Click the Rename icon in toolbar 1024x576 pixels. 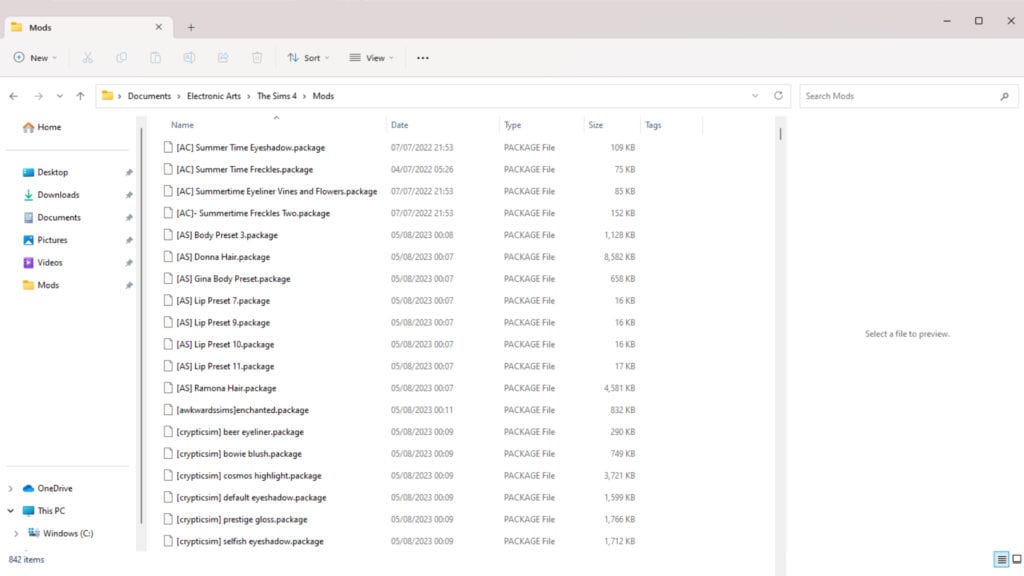(x=189, y=57)
